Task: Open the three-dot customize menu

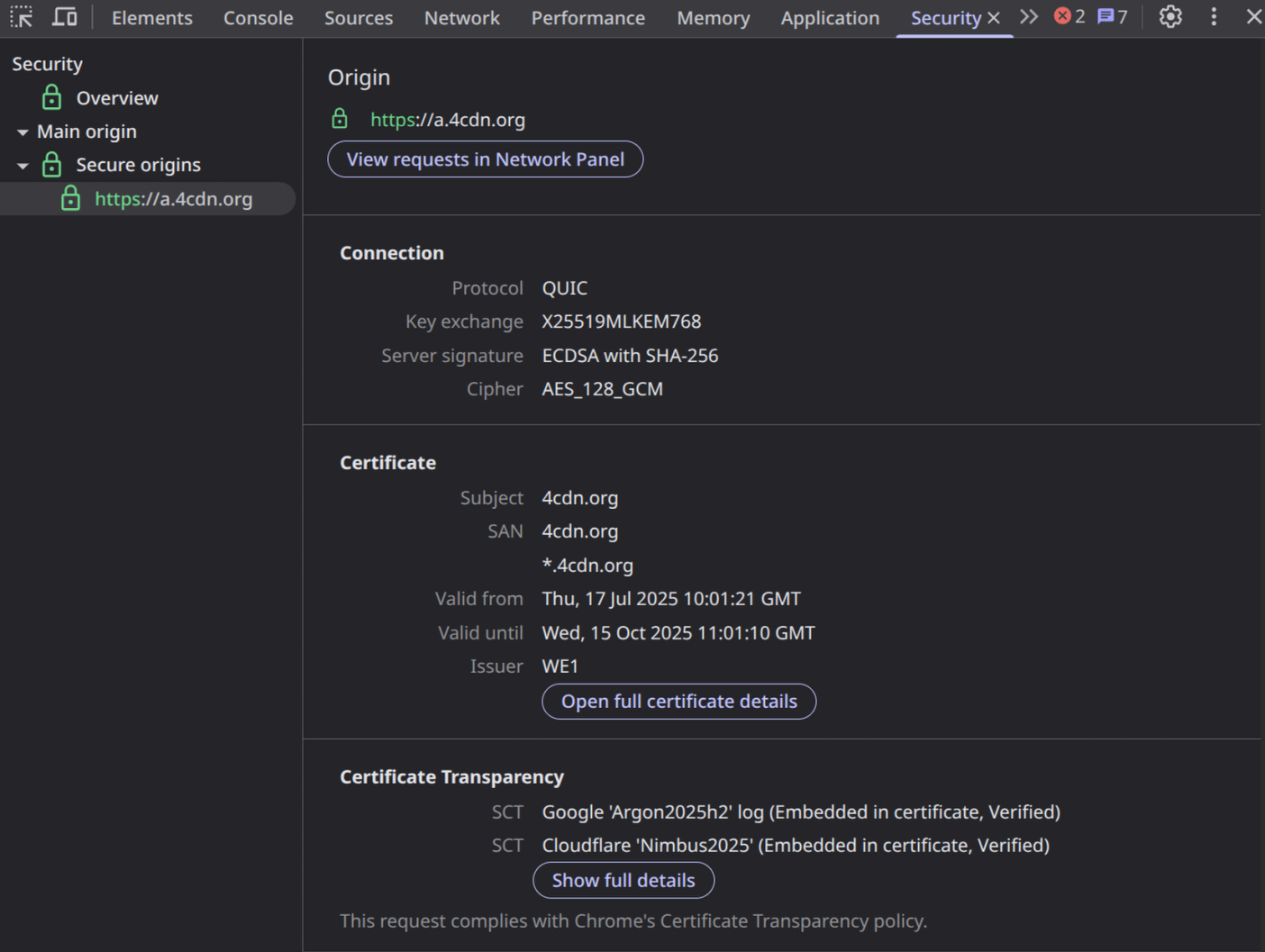Action: [x=1214, y=17]
